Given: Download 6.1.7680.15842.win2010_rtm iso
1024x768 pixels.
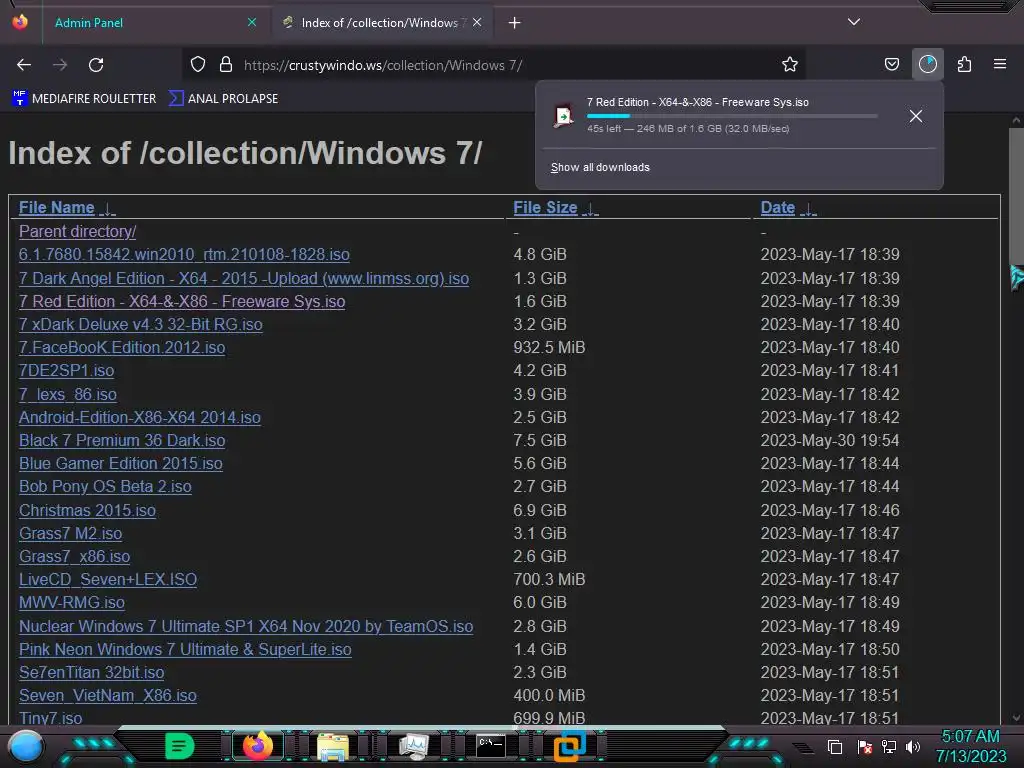Looking at the screenshot, I should pyautogui.click(x=184, y=254).
